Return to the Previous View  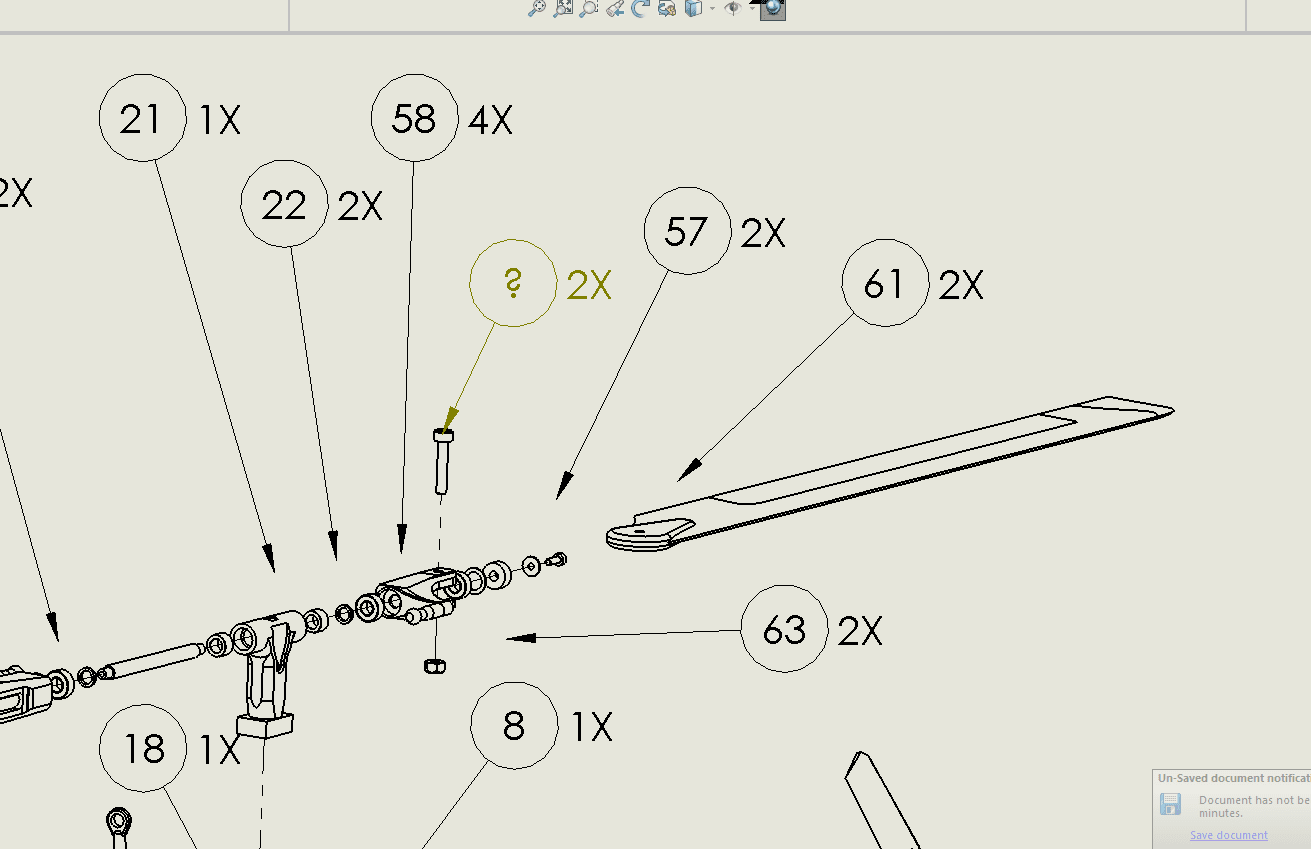(x=615, y=8)
